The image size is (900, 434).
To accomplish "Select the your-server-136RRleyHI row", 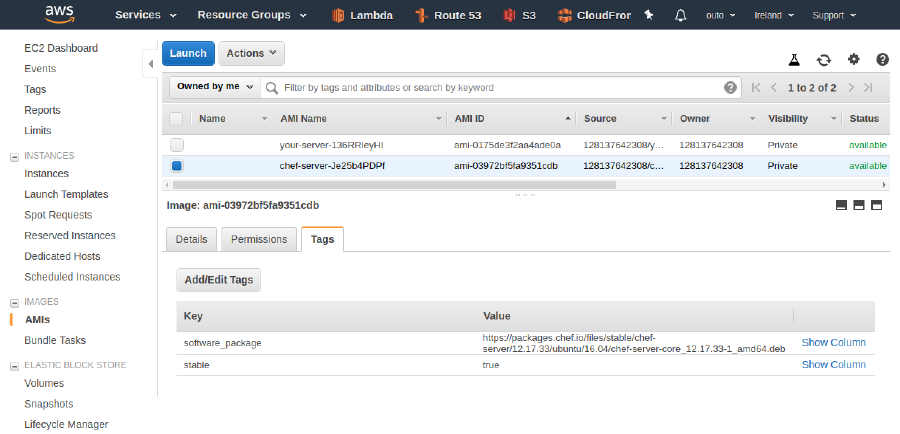I will pos(526,145).
